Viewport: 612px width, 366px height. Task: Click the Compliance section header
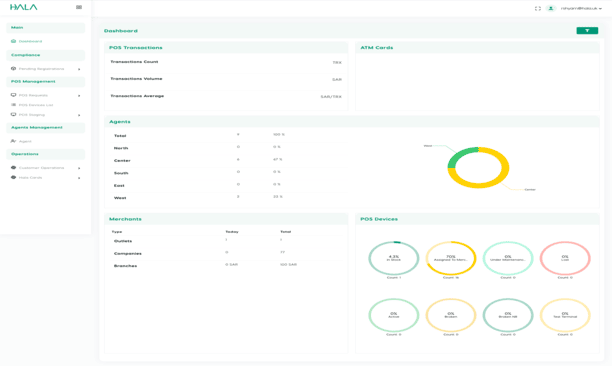[46, 55]
